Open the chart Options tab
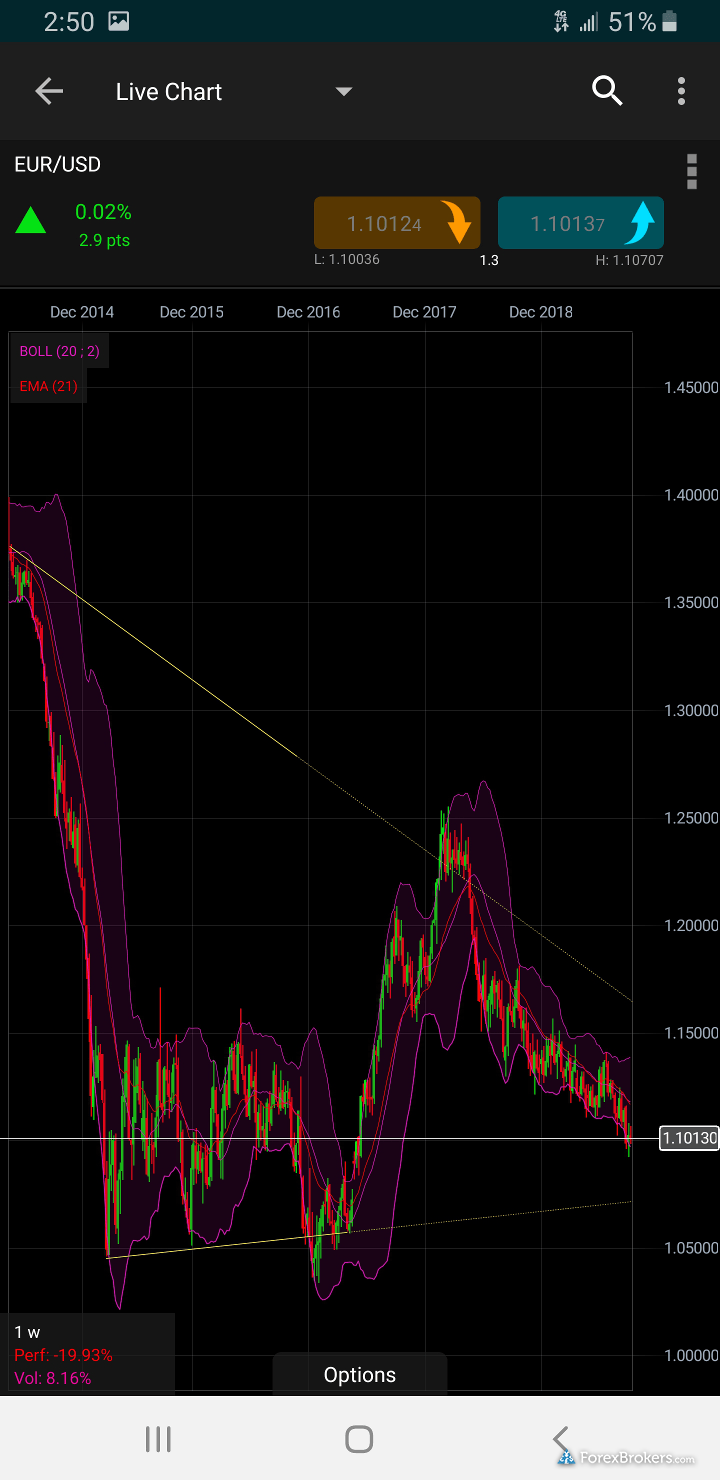The height and width of the screenshot is (1480, 720). [359, 1374]
